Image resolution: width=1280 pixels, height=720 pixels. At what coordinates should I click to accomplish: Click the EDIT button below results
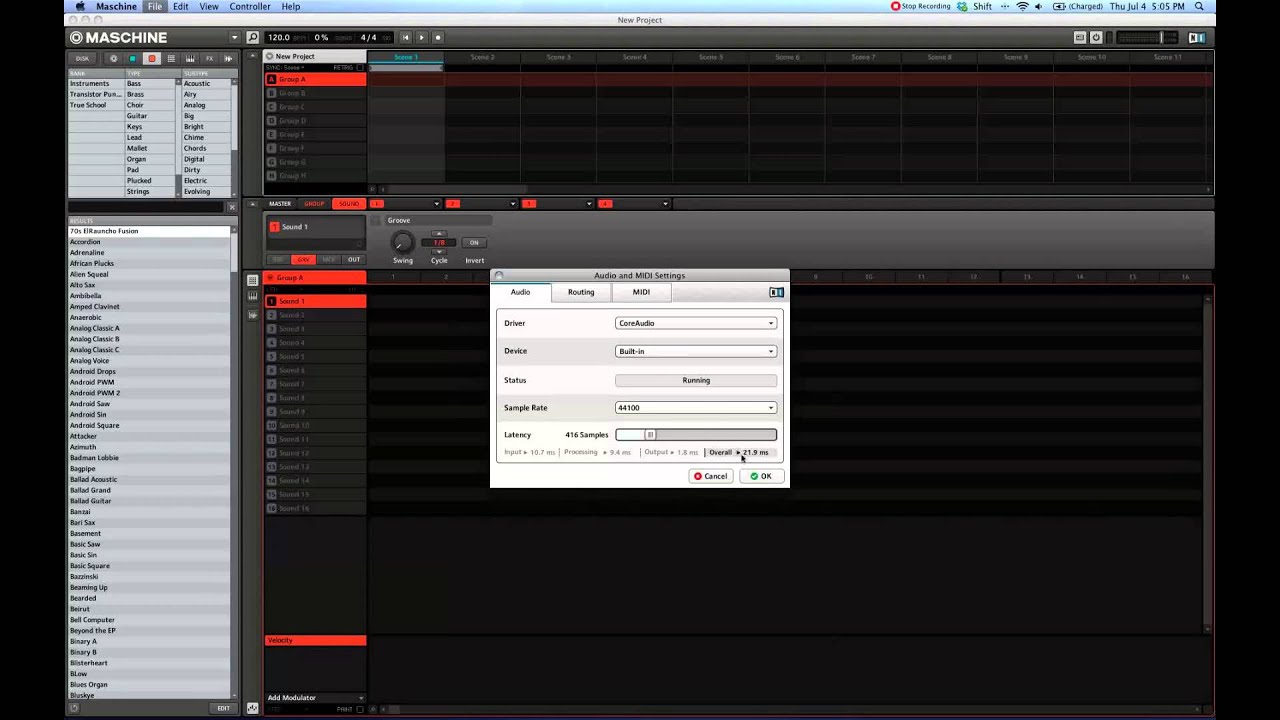pyautogui.click(x=223, y=708)
